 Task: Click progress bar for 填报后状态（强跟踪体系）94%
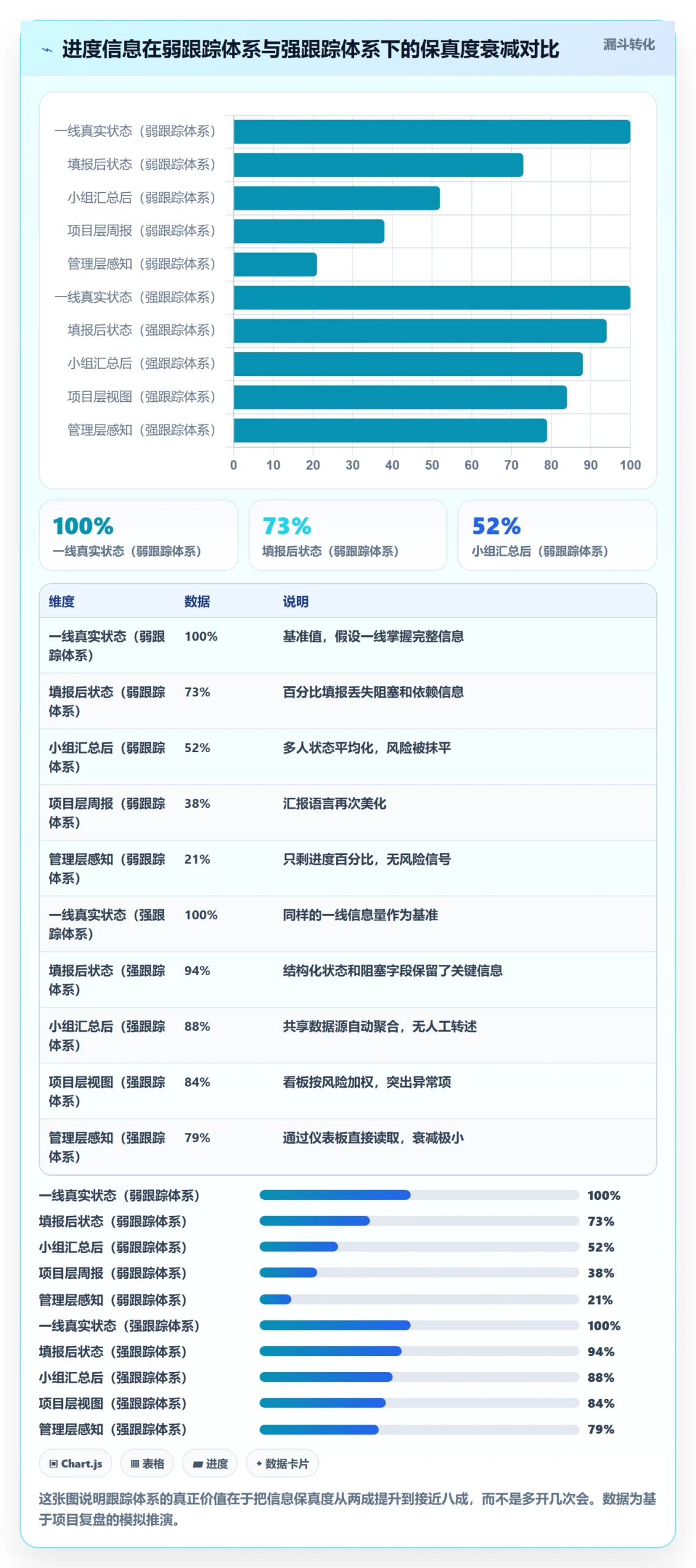click(419, 1351)
